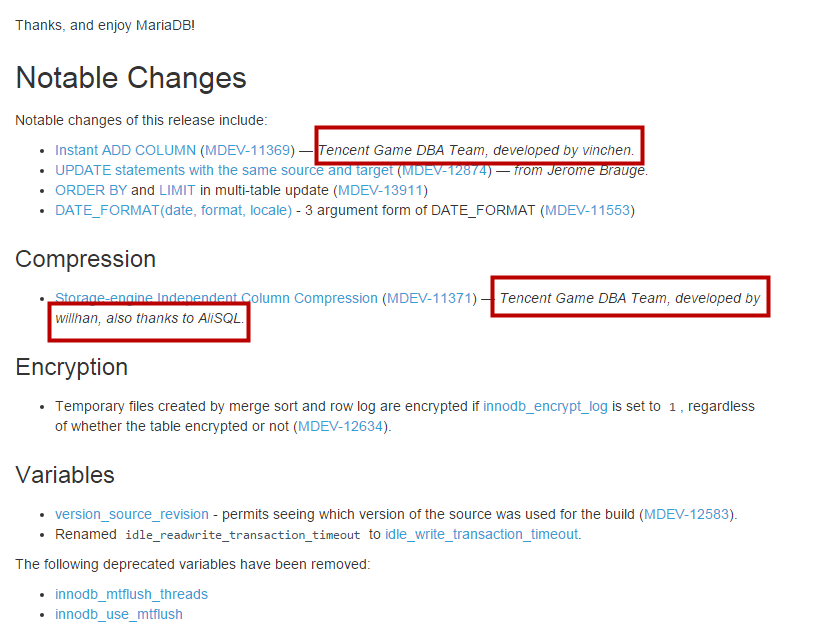Follow the ORDER BY link
This screenshot has height=629, width=822.
click(x=91, y=190)
